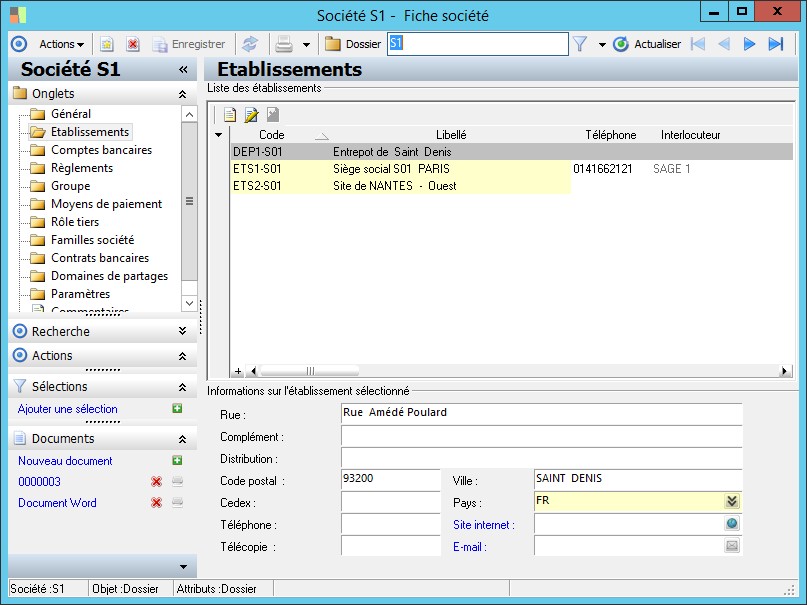Collapse the Onglets panel section
This screenshot has width=807, height=605.
[x=181, y=94]
